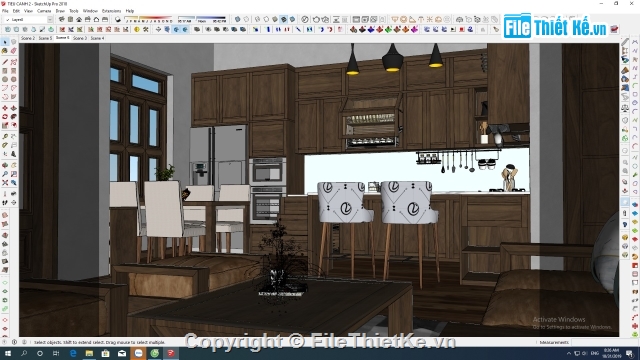
Task: Select the Rectangle tool
Action: [5, 71]
